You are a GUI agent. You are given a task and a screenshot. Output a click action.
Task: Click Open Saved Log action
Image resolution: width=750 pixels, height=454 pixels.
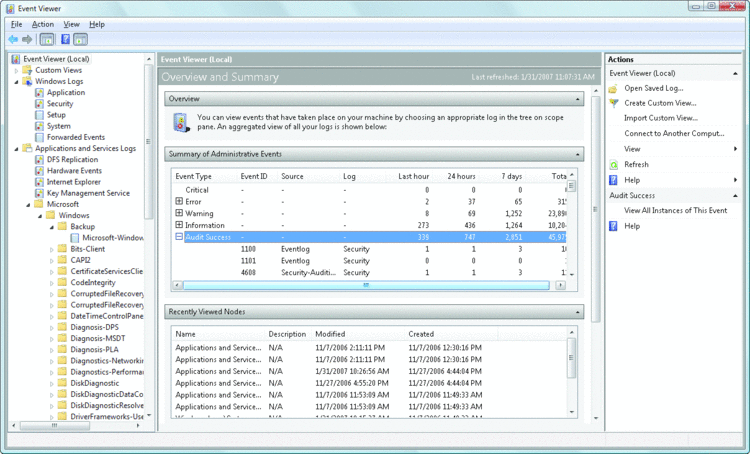pyautogui.click(x=653, y=88)
